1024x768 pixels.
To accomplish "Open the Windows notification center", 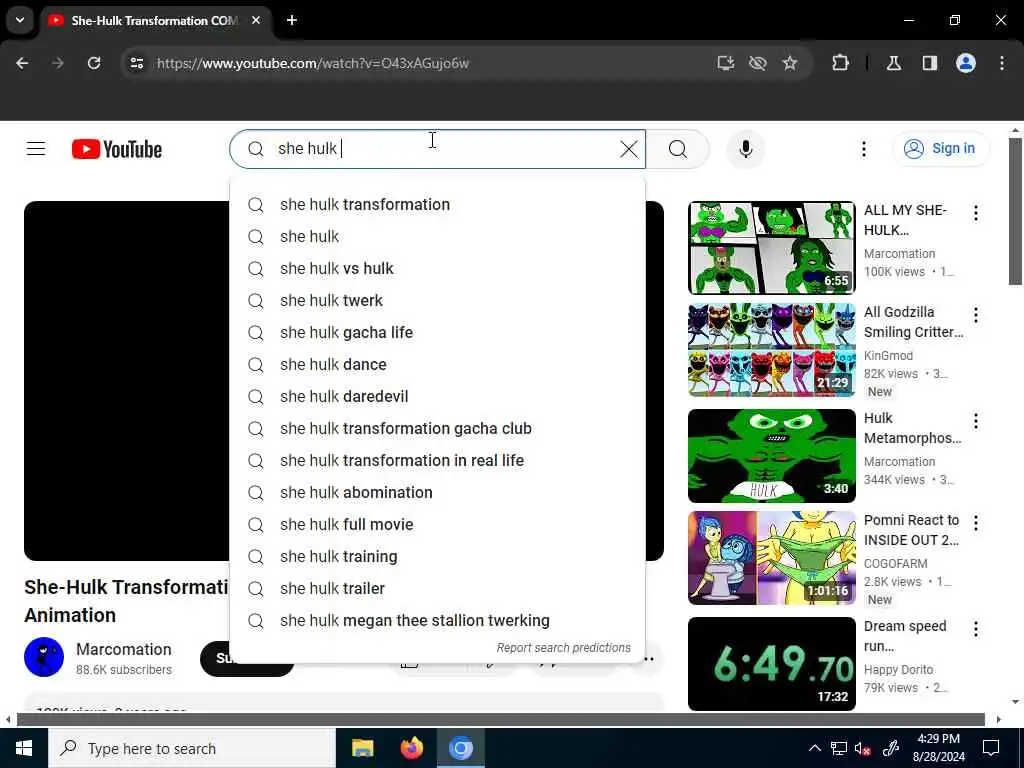I will pyautogui.click(x=991, y=748).
